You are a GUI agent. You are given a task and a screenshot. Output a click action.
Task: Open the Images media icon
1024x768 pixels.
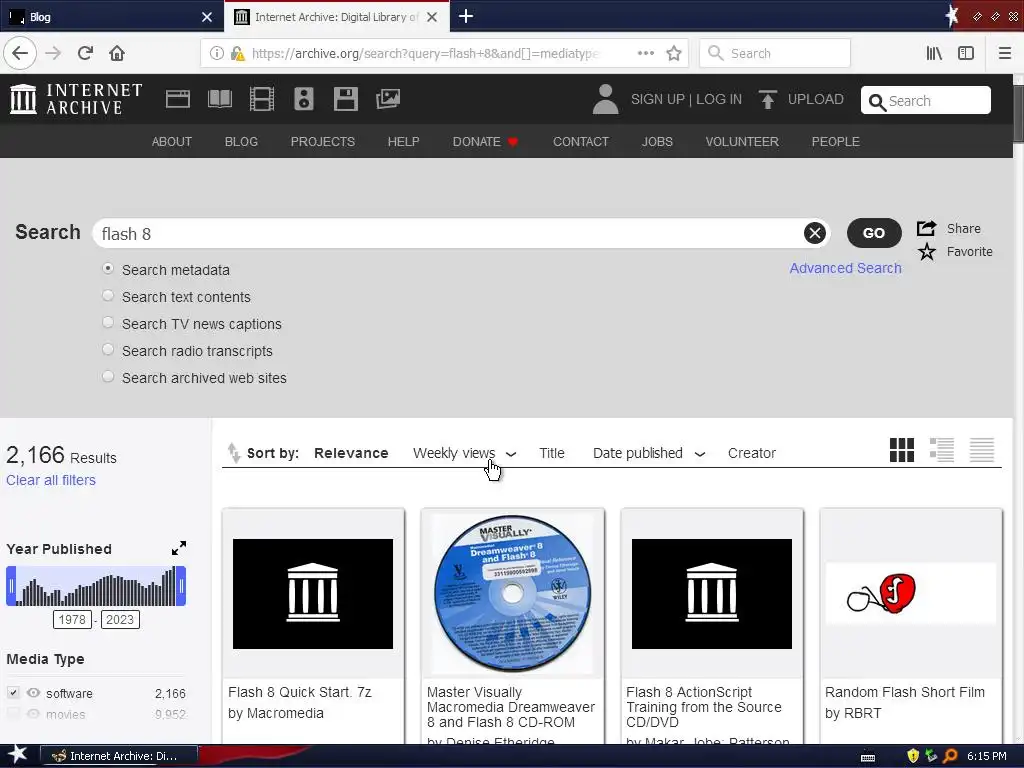click(388, 99)
